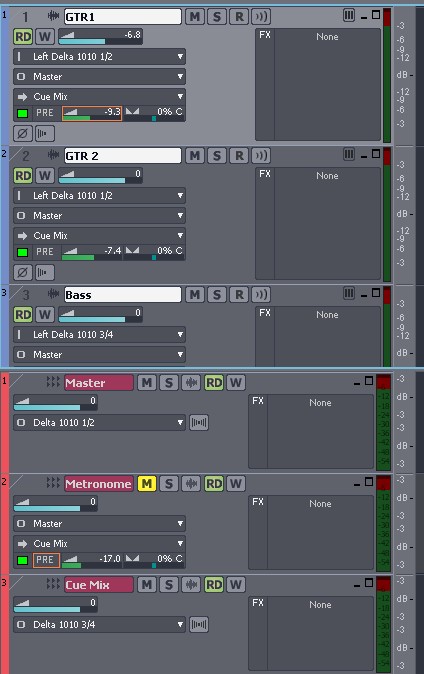The height and width of the screenshot is (674, 424).
Task: Toggle Write automation on GTR1 track
Action: [45, 37]
